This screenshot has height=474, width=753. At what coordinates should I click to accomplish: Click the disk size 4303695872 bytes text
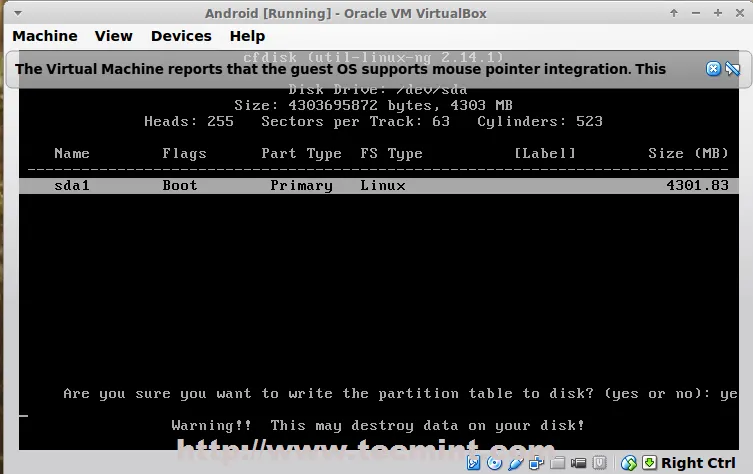(x=373, y=106)
